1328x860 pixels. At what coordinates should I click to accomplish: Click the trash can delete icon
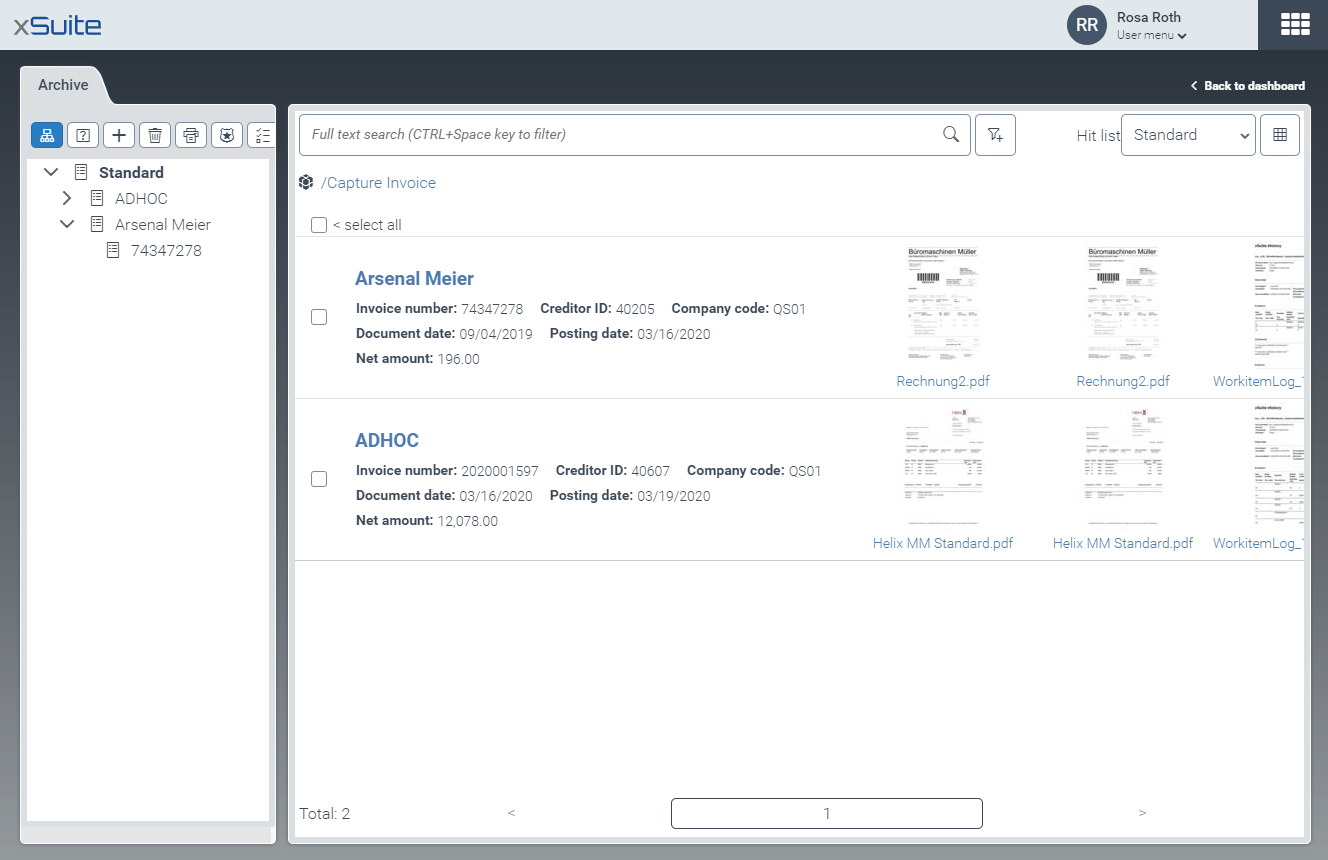pyautogui.click(x=155, y=135)
